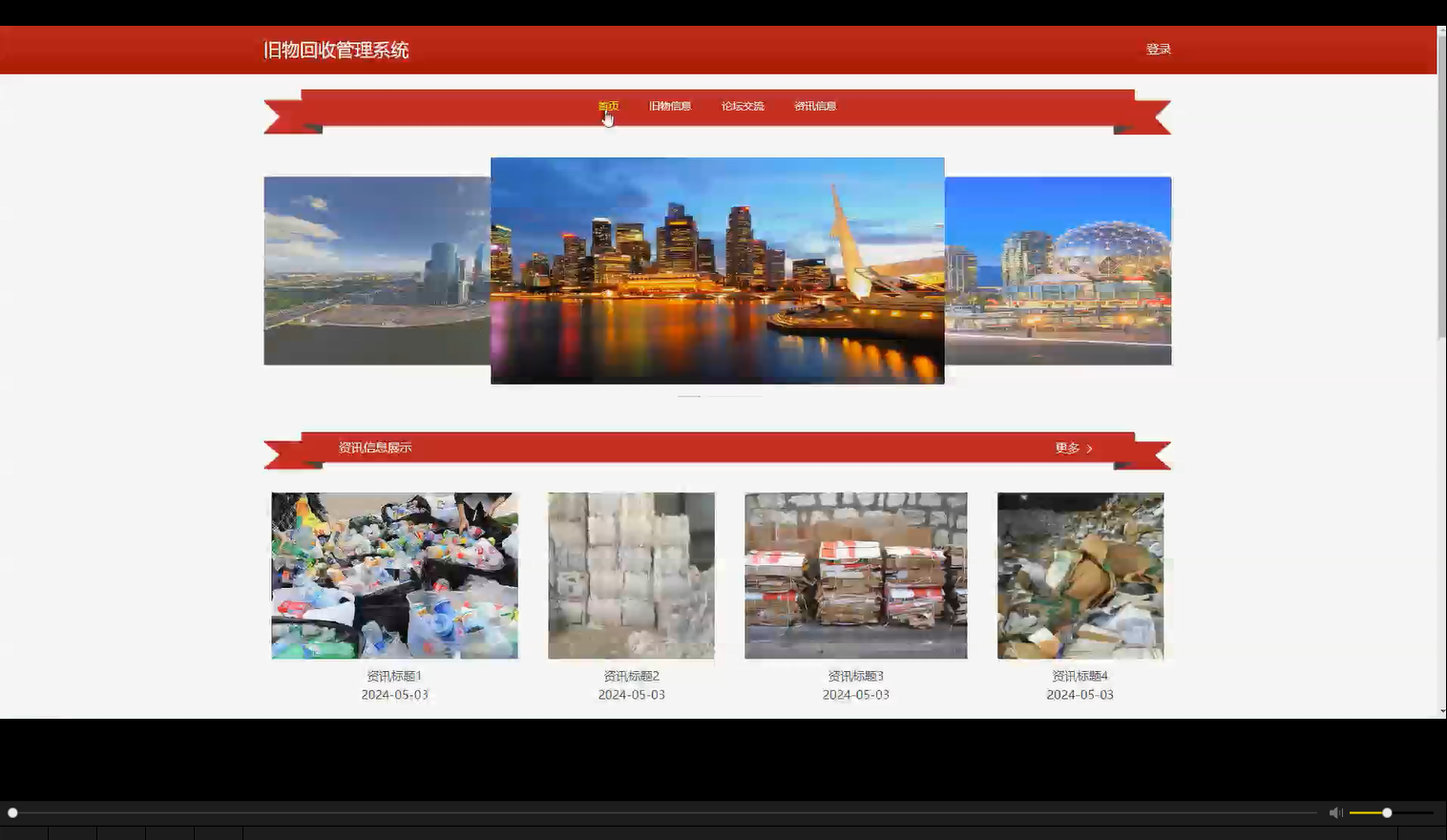Viewport: 1447px width, 840px height.
Task: Mute audio using the speaker icon
Action: point(1334,812)
